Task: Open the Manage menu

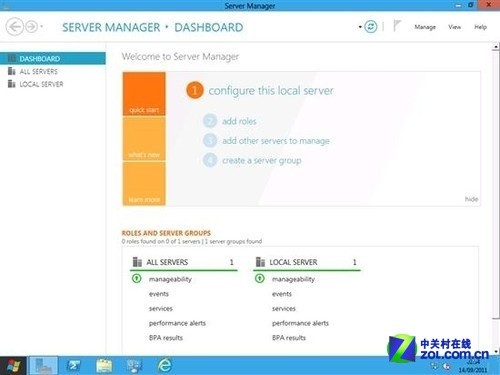Action: coord(425,27)
